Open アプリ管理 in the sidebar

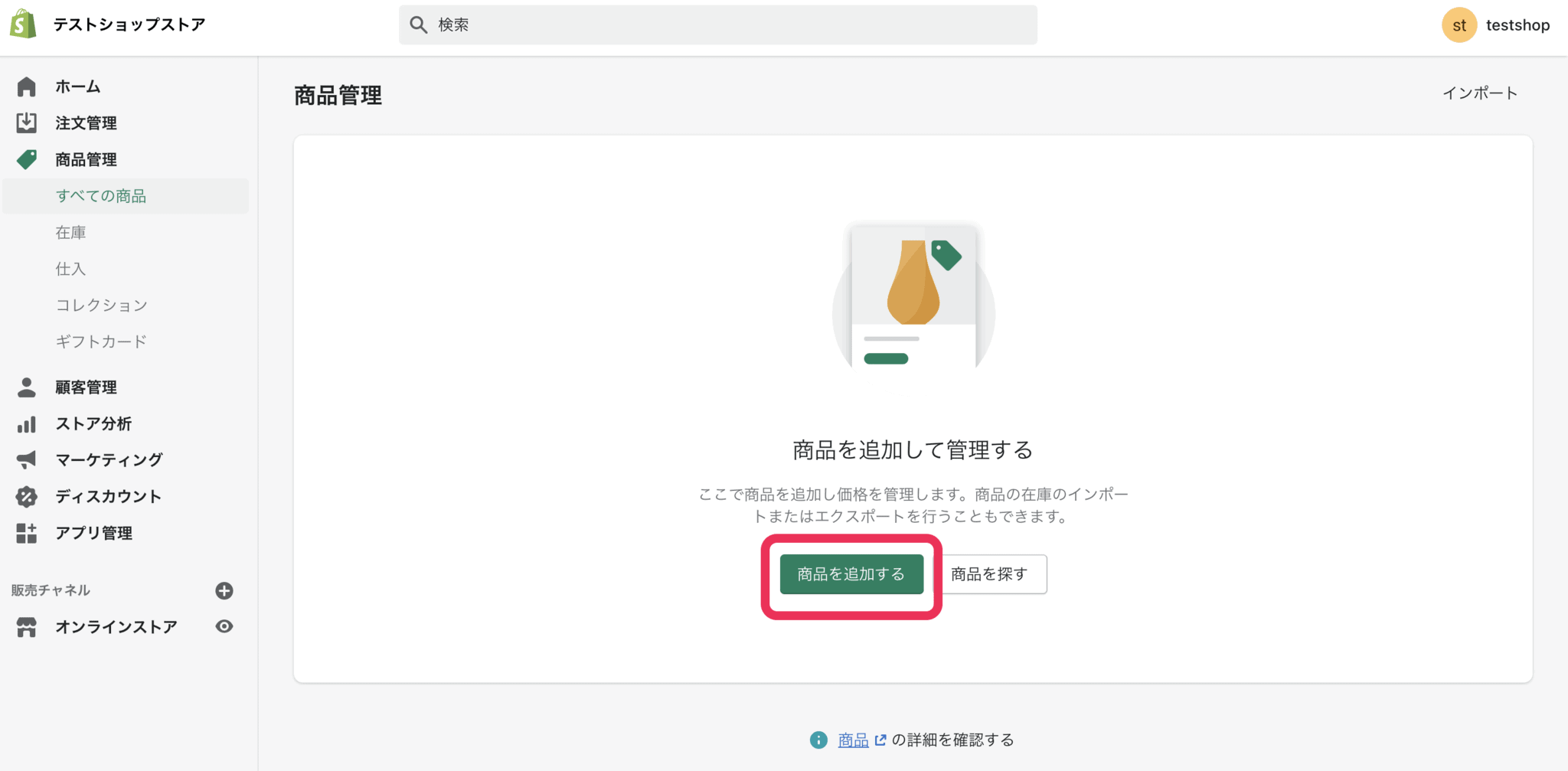click(93, 533)
